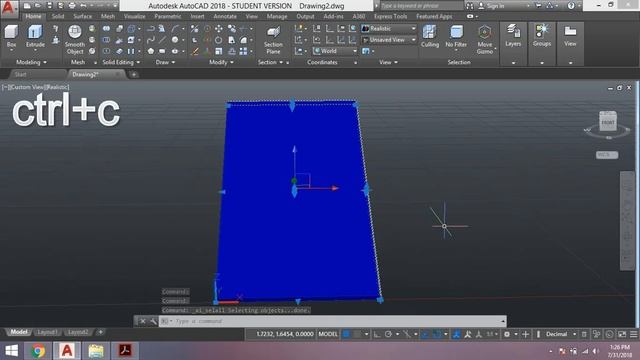The width and height of the screenshot is (640, 360).
Task: Open the Windows Start menu
Action: point(12,351)
